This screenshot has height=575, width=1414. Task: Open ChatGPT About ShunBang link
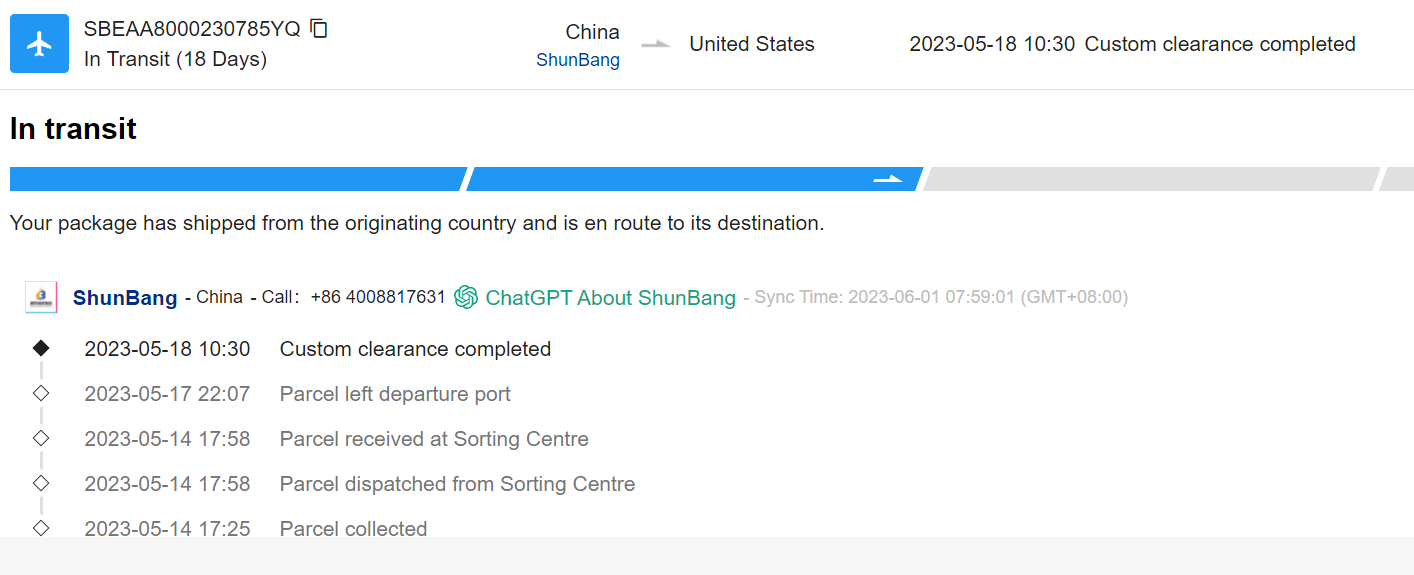610,298
